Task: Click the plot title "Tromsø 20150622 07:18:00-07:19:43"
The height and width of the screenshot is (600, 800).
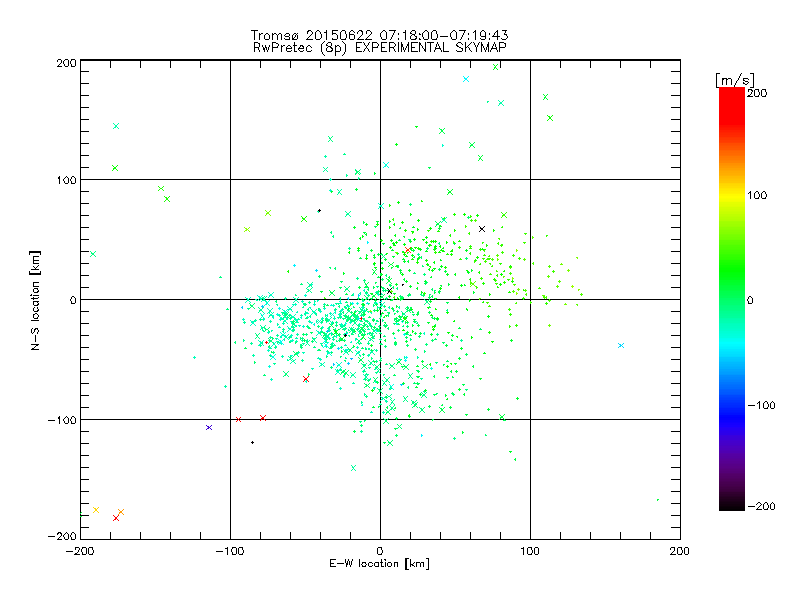Action: pos(379,35)
